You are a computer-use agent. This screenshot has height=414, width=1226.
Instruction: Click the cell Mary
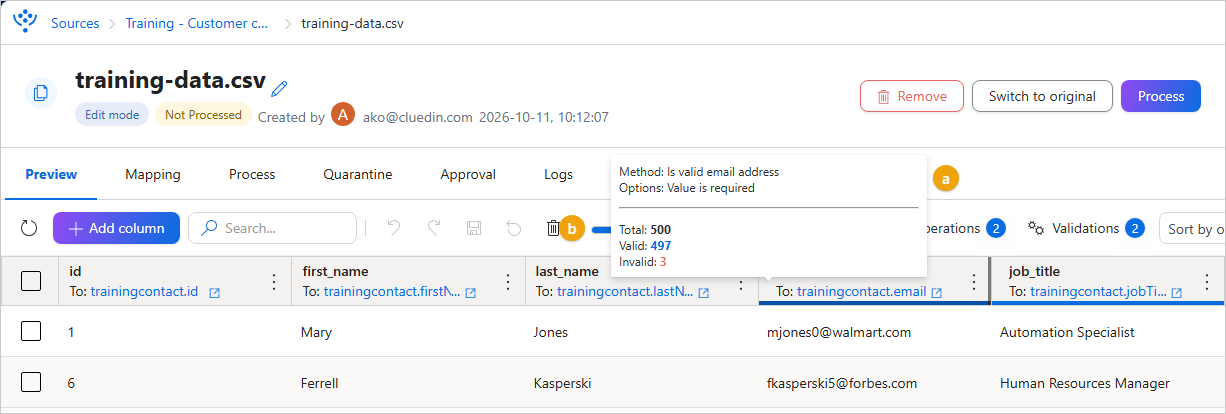tap(317, 332)
